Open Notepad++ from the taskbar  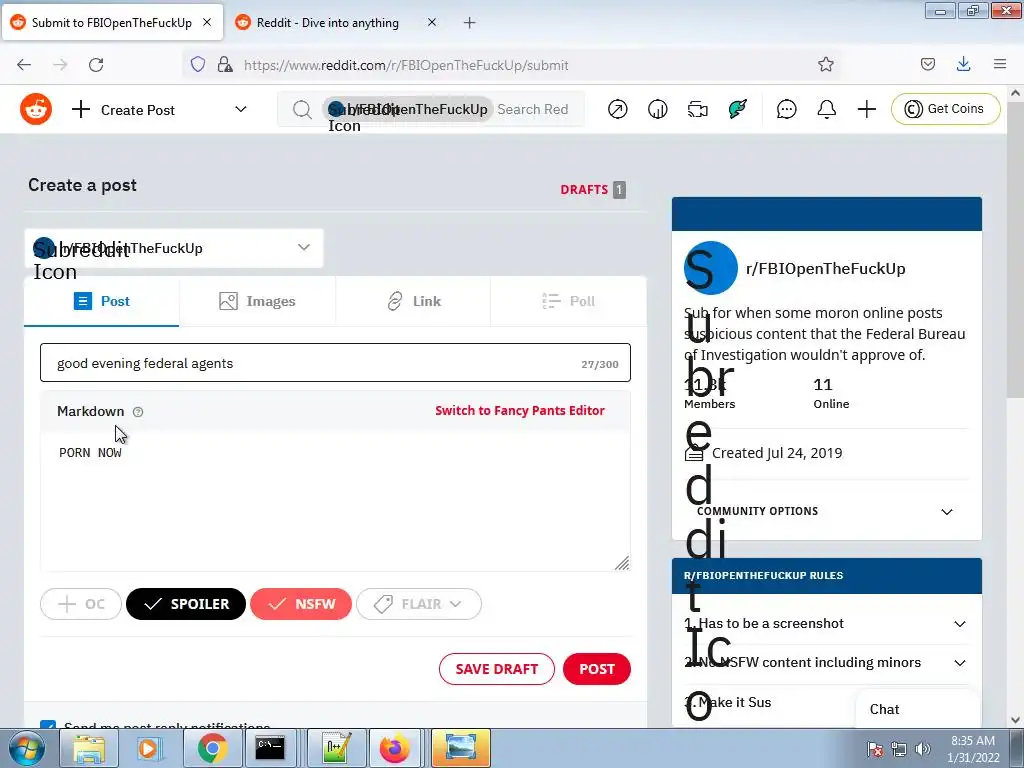tap(336, 748)
